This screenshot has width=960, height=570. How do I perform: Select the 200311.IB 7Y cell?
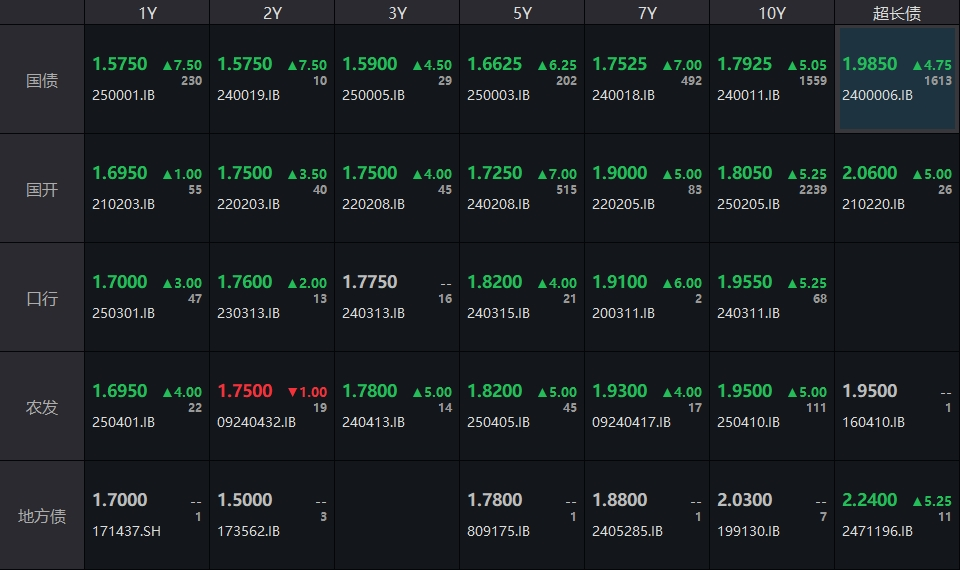tap(647, 298)
